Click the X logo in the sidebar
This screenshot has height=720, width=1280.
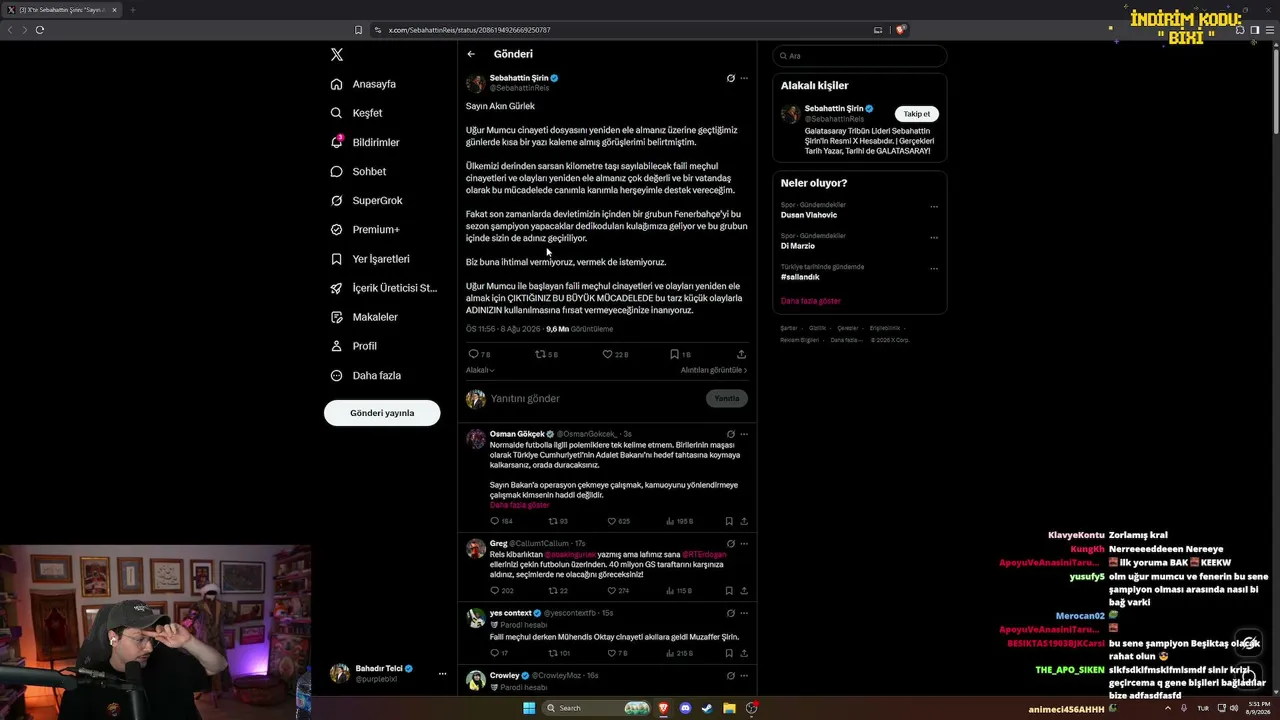click(337, 55)
